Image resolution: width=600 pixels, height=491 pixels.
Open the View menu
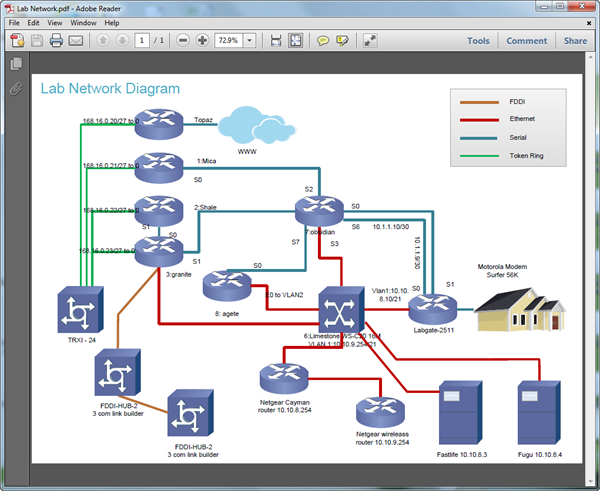click(x=55, y=23)
